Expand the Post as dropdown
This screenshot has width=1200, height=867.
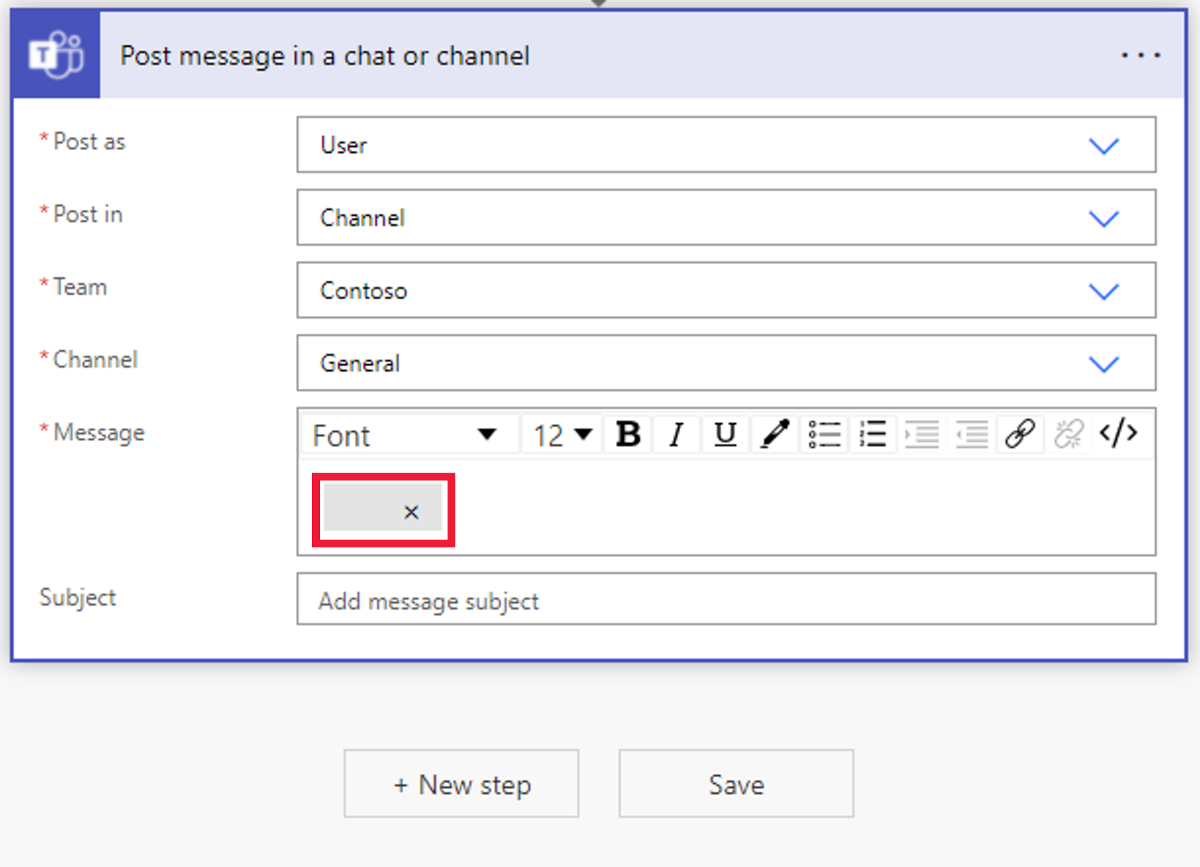tap(1103, 146)
